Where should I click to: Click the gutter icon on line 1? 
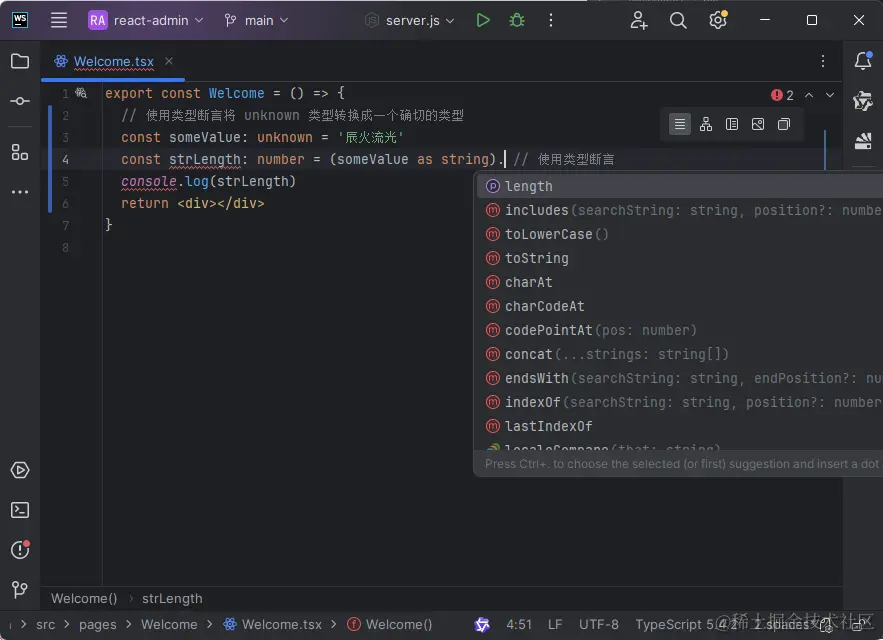pyautogui.click(x=81, y=93)
